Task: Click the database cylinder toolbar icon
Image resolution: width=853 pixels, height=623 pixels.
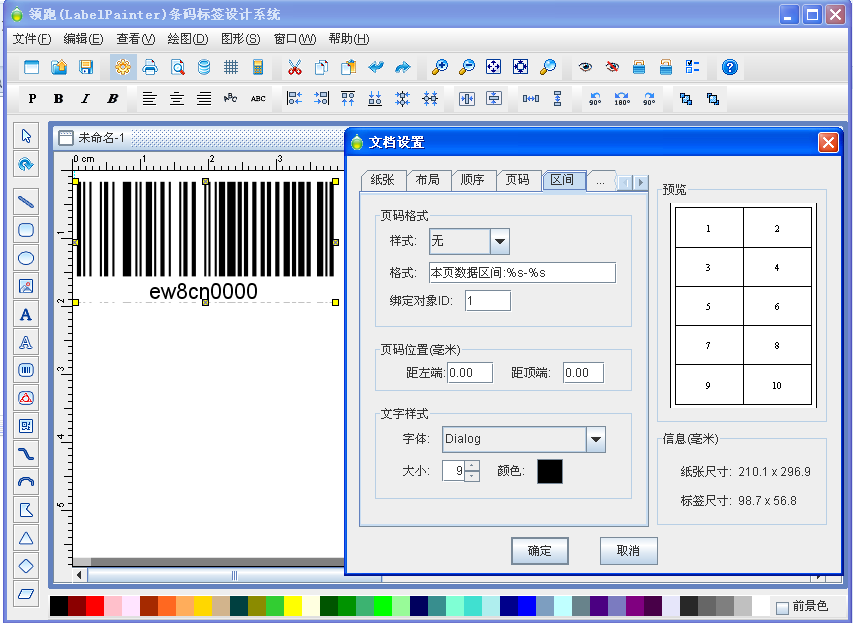Action: point(204,67)
